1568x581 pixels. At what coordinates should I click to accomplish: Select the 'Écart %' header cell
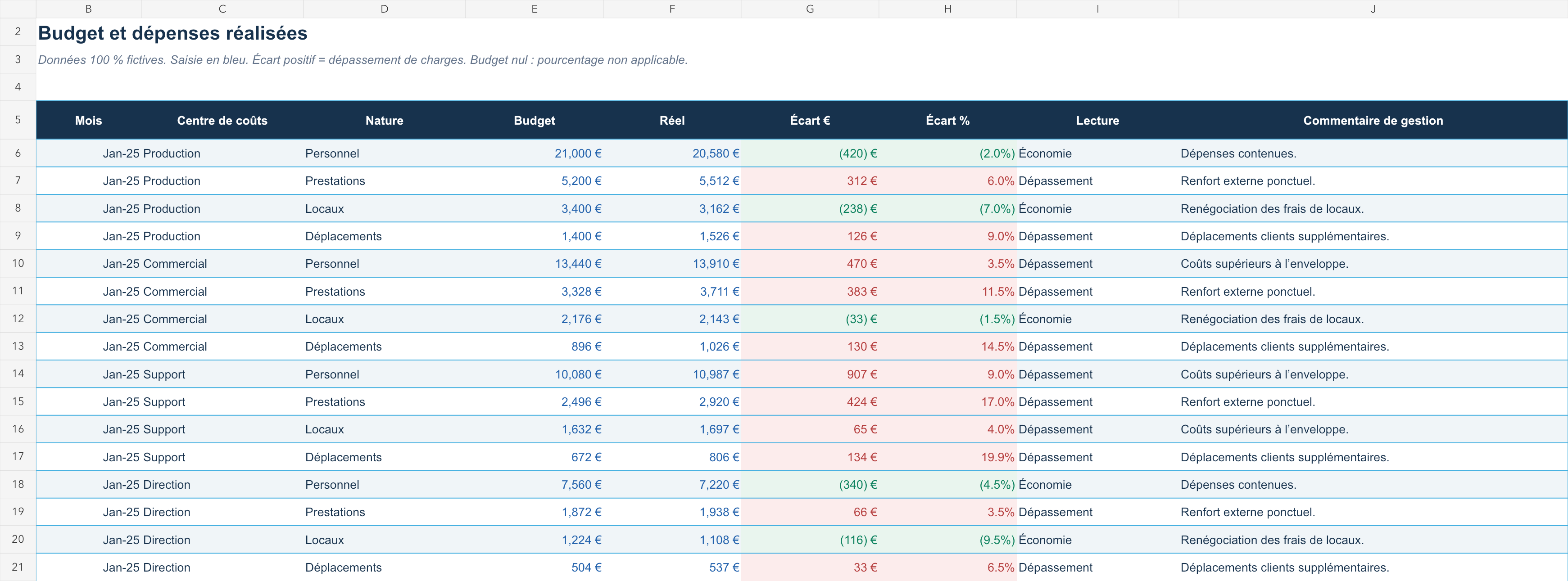(x=947, y=121)
